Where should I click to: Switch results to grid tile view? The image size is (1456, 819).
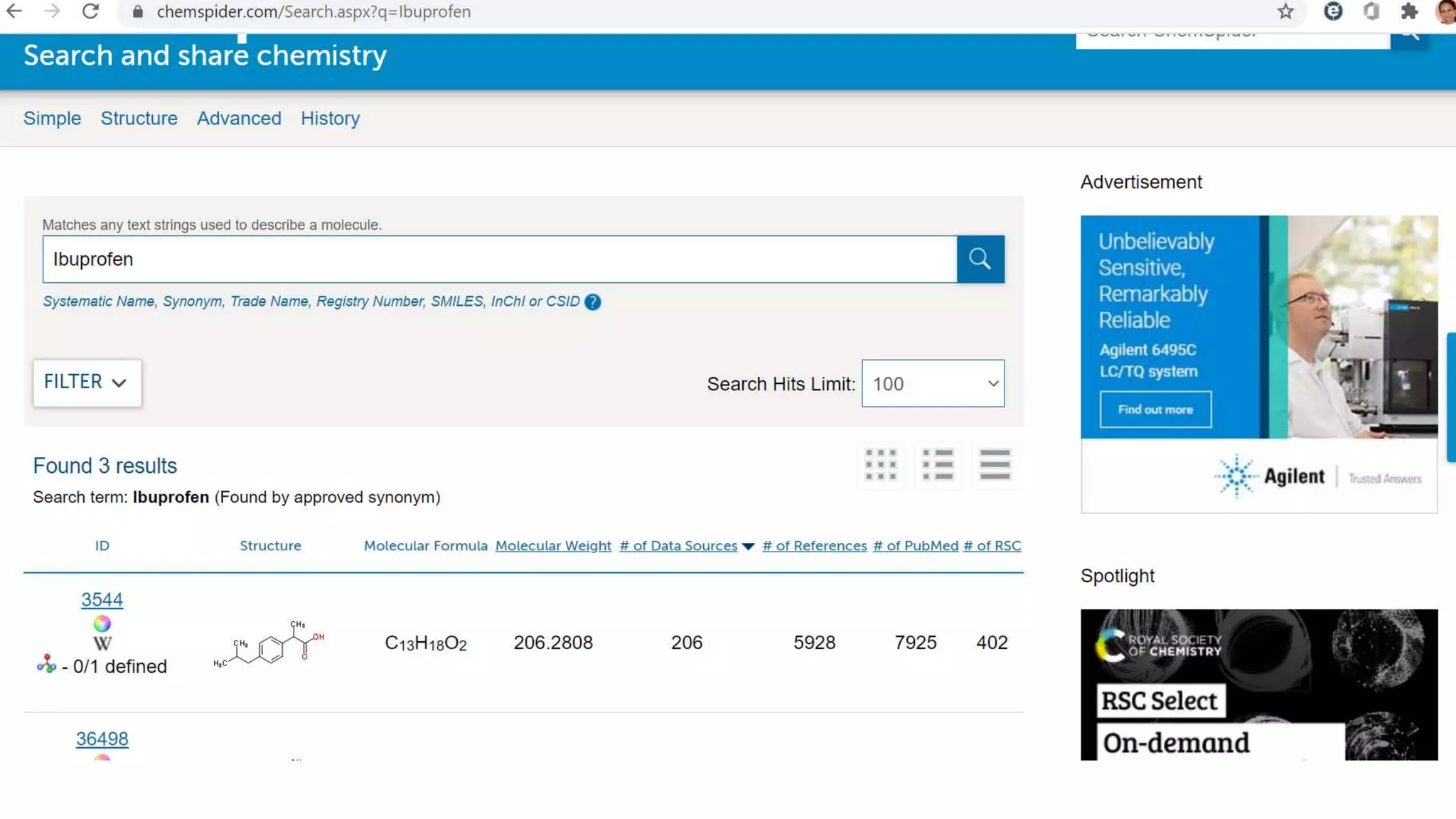click(x=881, y=465)
